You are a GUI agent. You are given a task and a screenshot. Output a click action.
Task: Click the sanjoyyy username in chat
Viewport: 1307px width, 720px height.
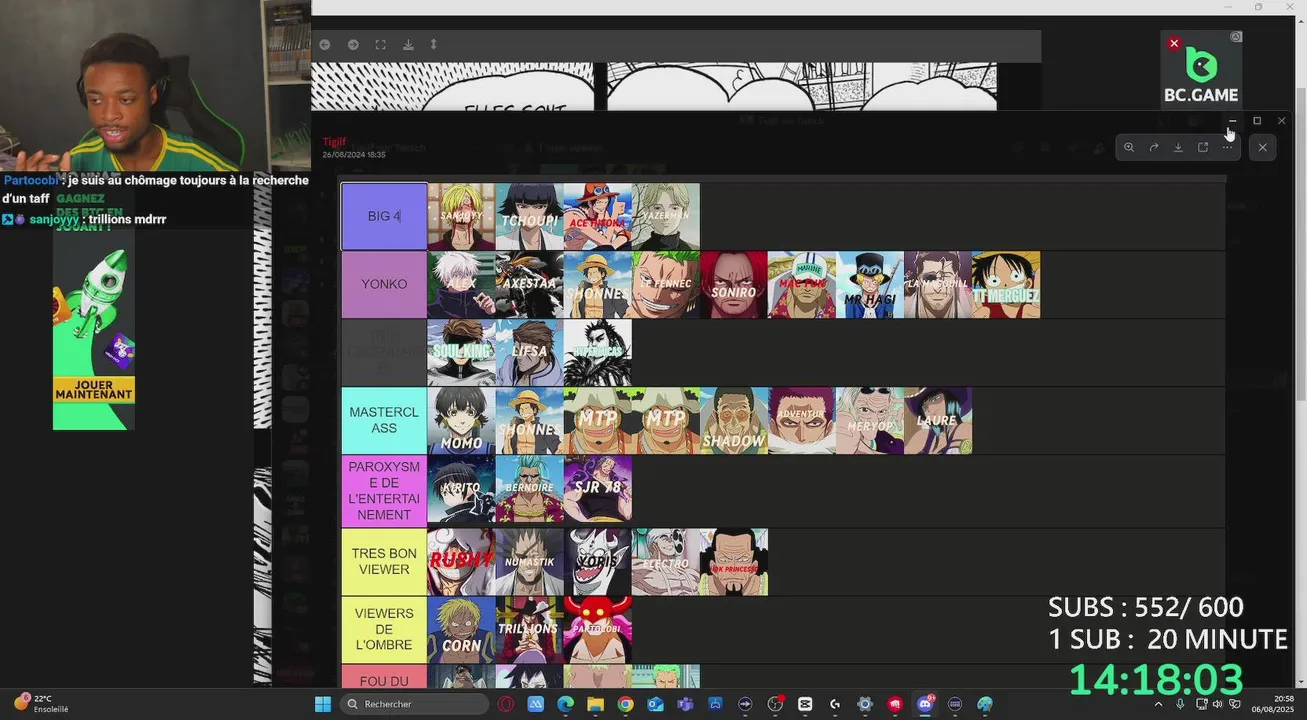69,219
